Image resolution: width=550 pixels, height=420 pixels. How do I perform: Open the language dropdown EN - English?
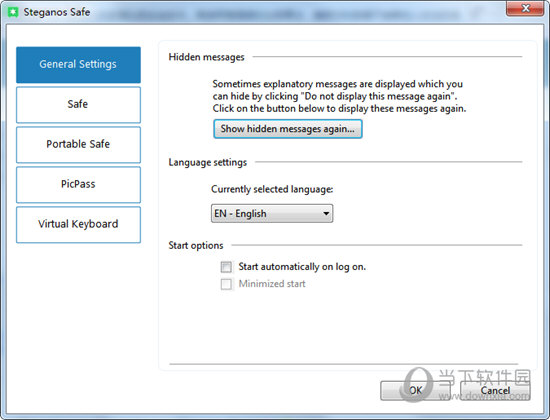[272, 213]
